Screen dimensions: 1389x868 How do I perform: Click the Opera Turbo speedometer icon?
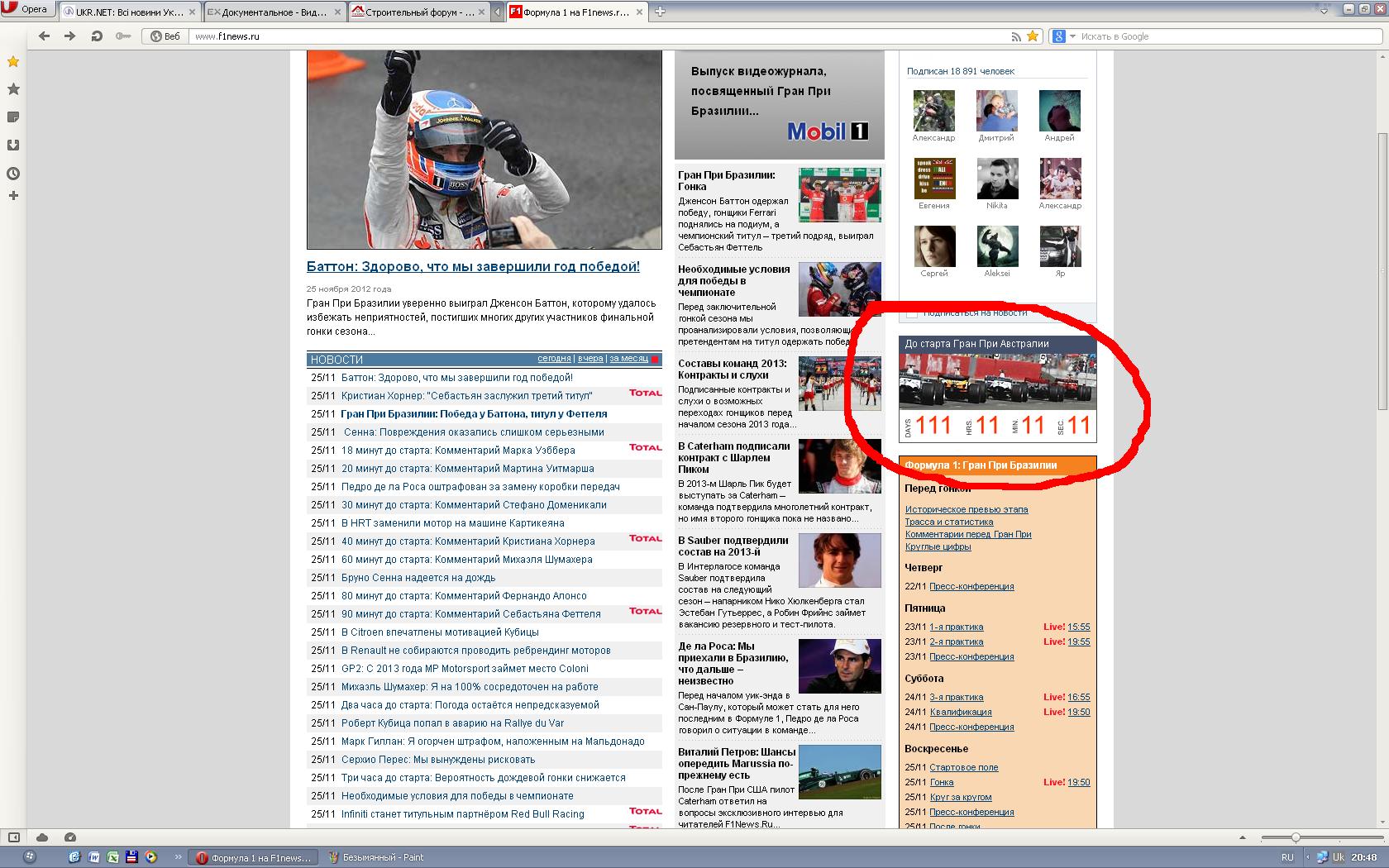click(x=70, y=837)
